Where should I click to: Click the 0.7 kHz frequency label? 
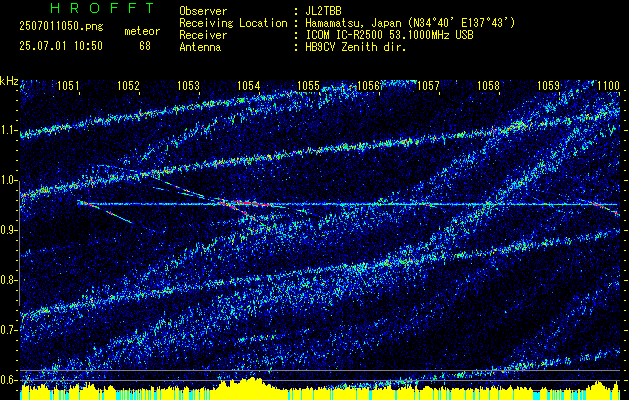tap(9, 330)
